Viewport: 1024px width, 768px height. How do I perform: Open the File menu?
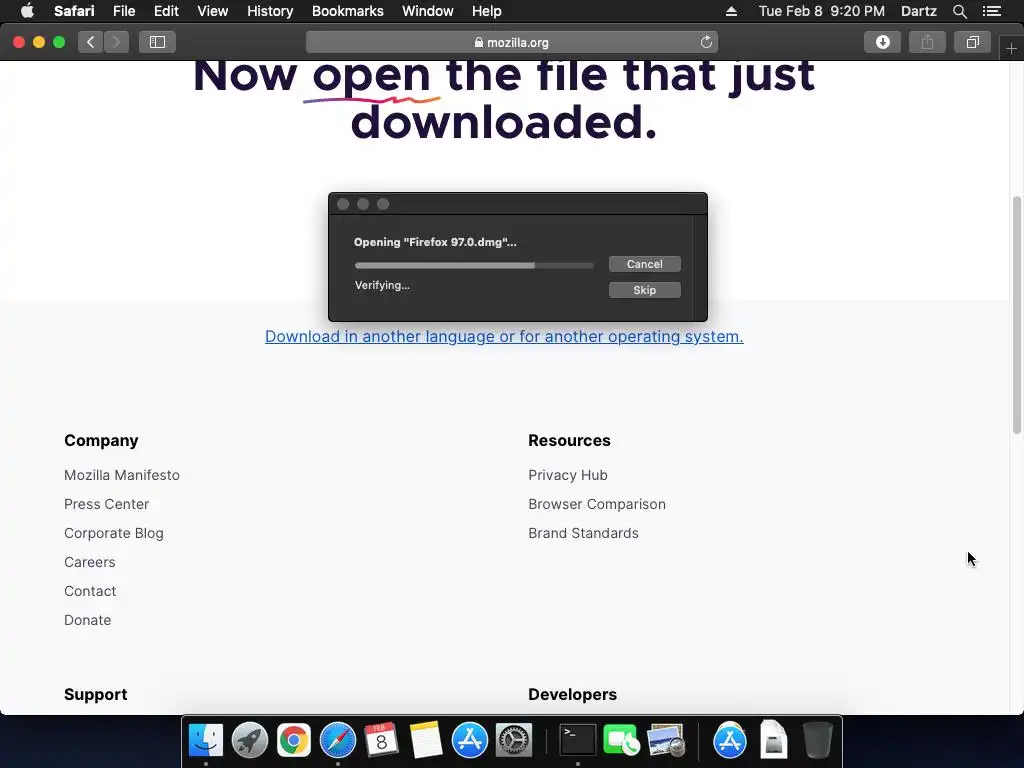(123, 11)
